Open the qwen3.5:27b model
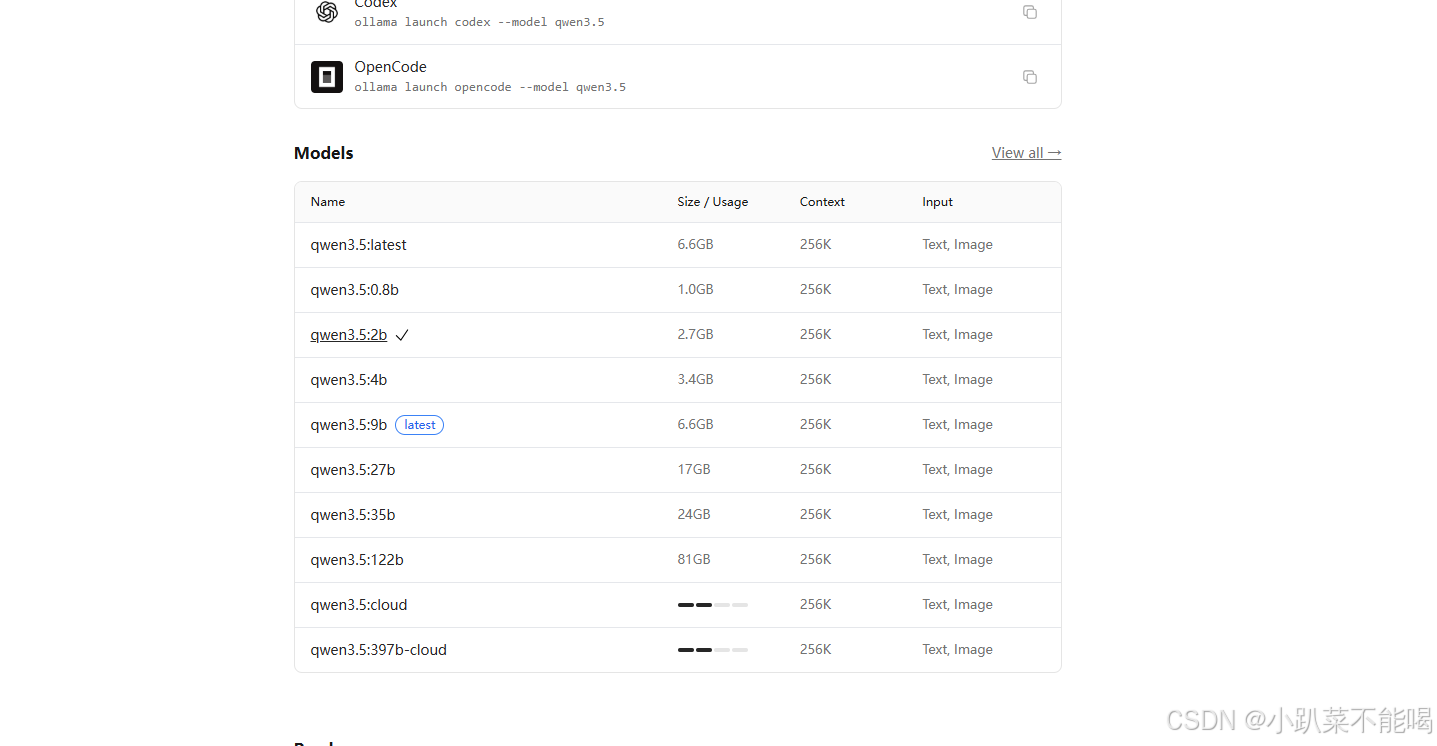This screenshot has width=1437, height=746. [353, 470]
